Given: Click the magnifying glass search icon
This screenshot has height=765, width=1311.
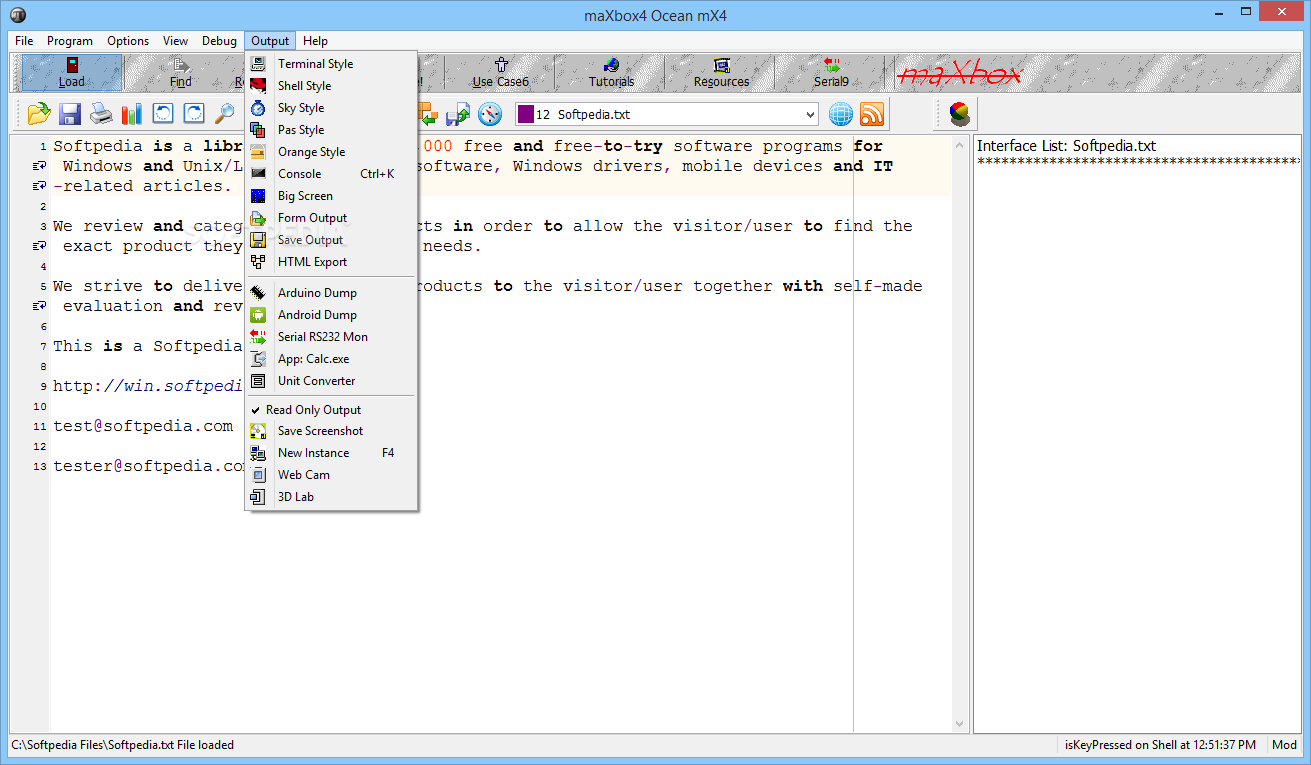Looking at the screenshot, I should tap(225, 114).
